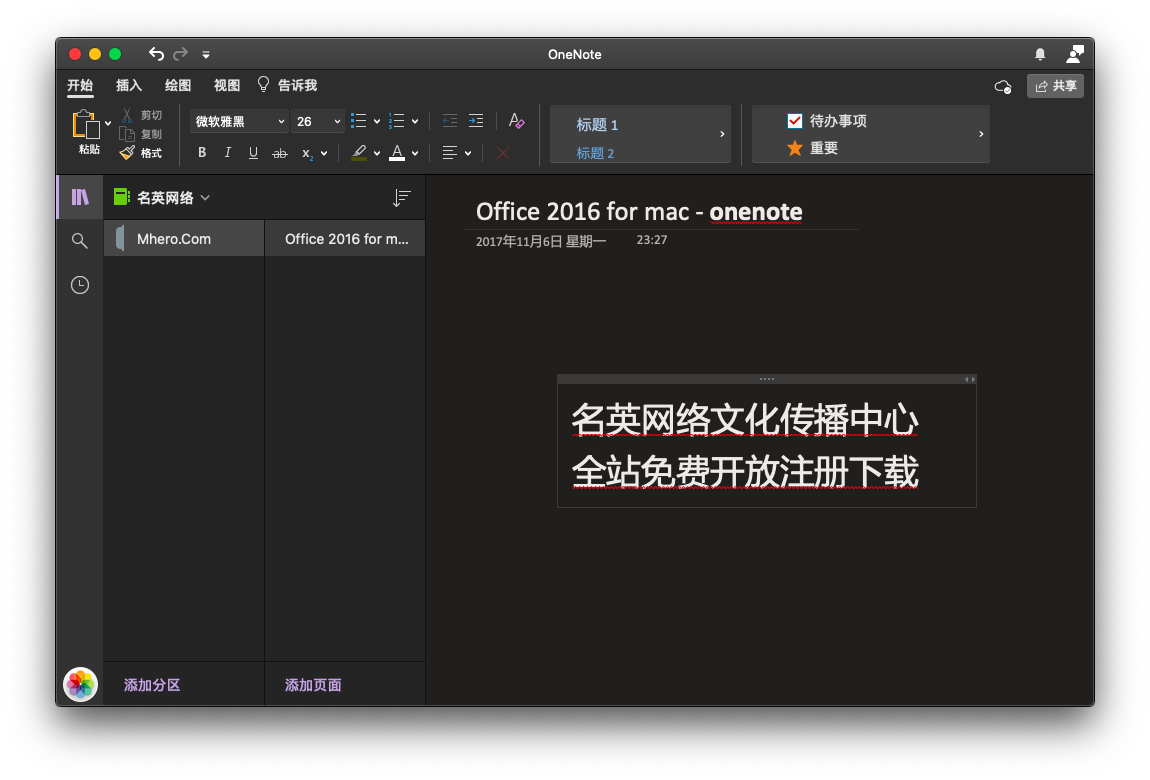Apply numbered list
The width and height of the screenshot is (1150, 780).
[x=397, y=121]
